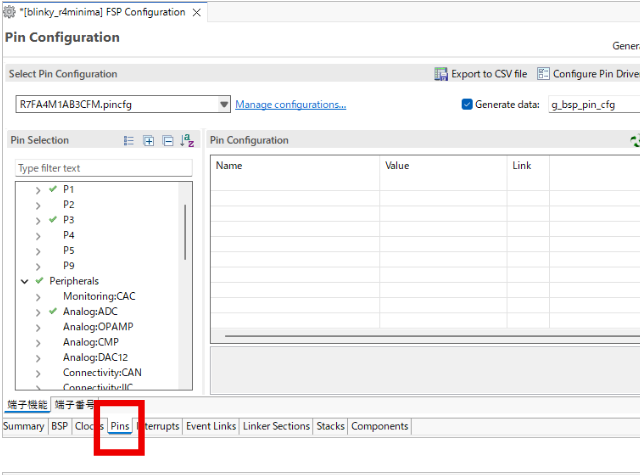Expand the P9 port node
The image size is (640, 475).
38,266
